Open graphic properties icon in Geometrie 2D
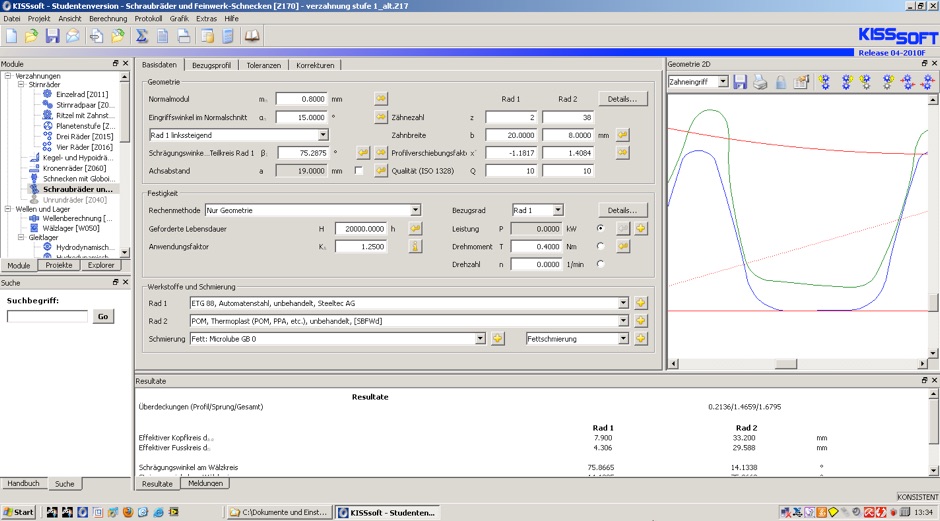The image size is (940, 521). [x=802, y=82]
